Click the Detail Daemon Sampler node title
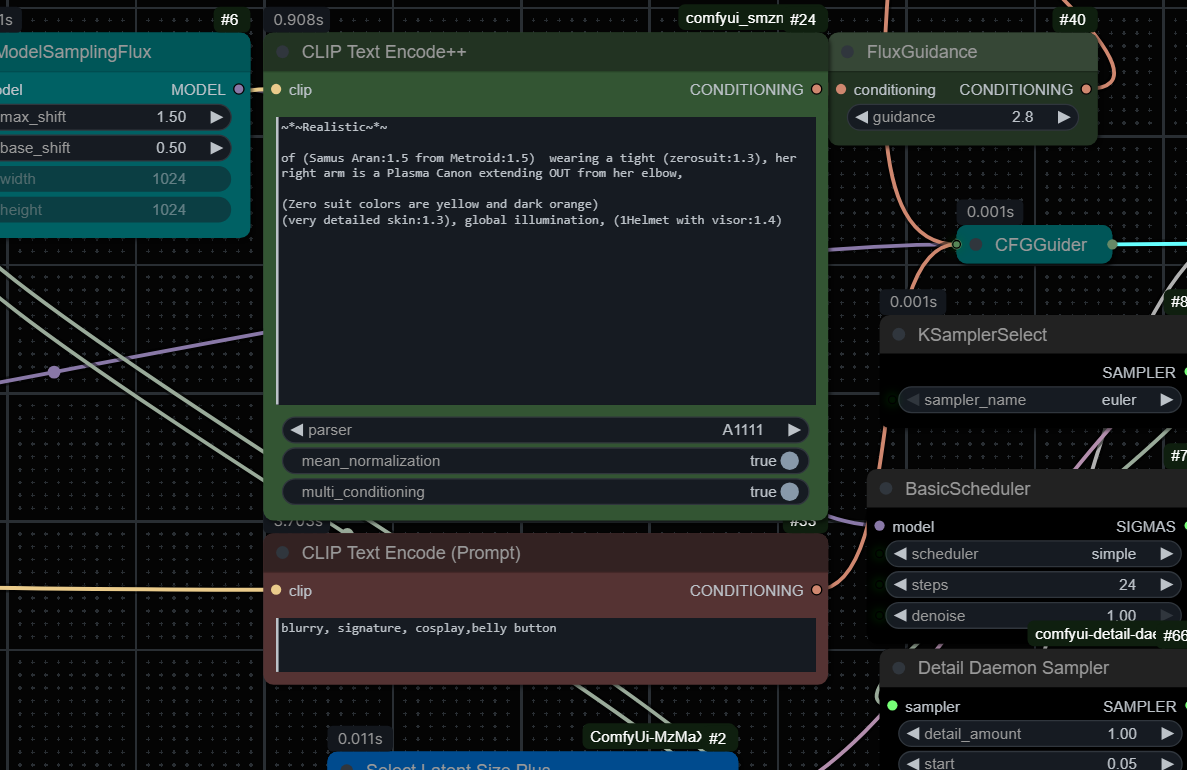 (1013, 668)
